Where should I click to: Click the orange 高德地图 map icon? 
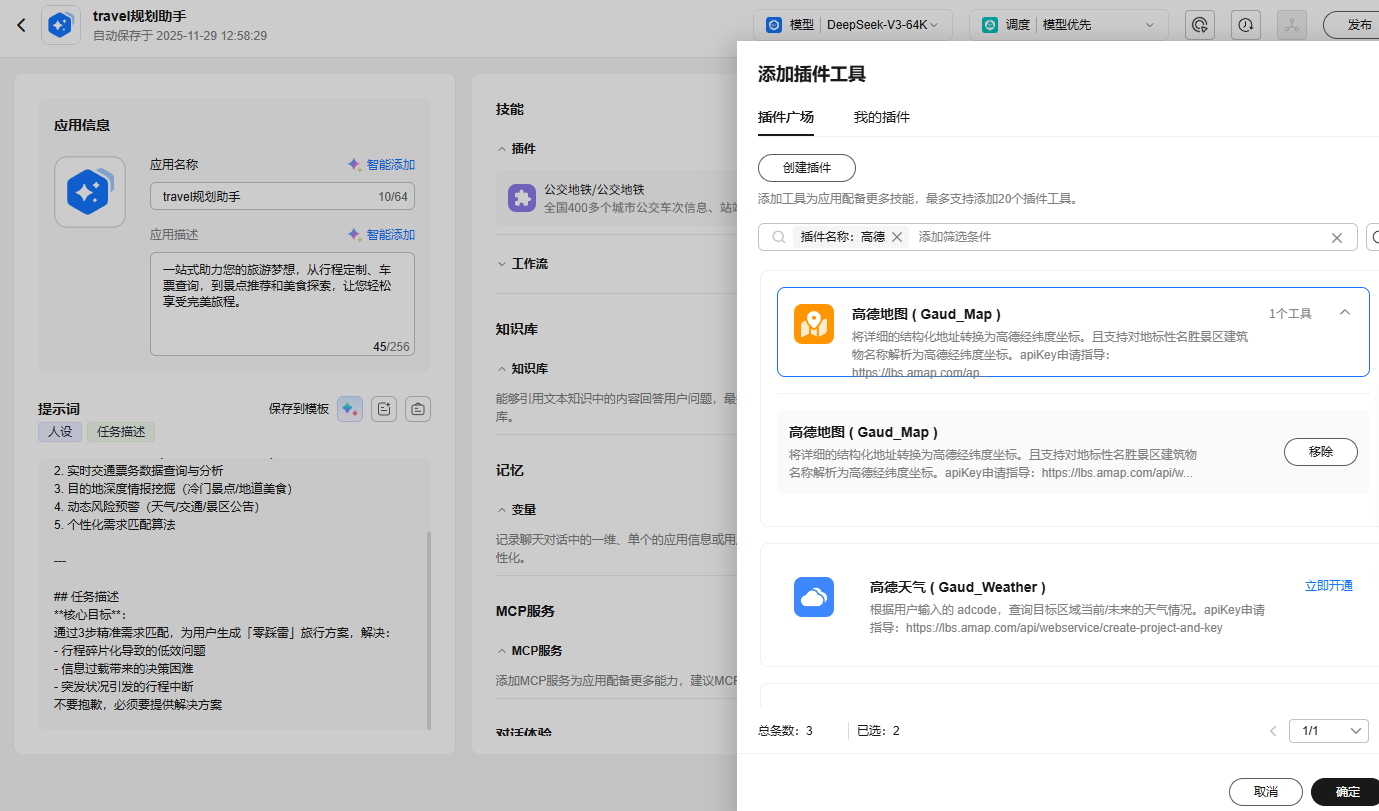tap(814, 324)
